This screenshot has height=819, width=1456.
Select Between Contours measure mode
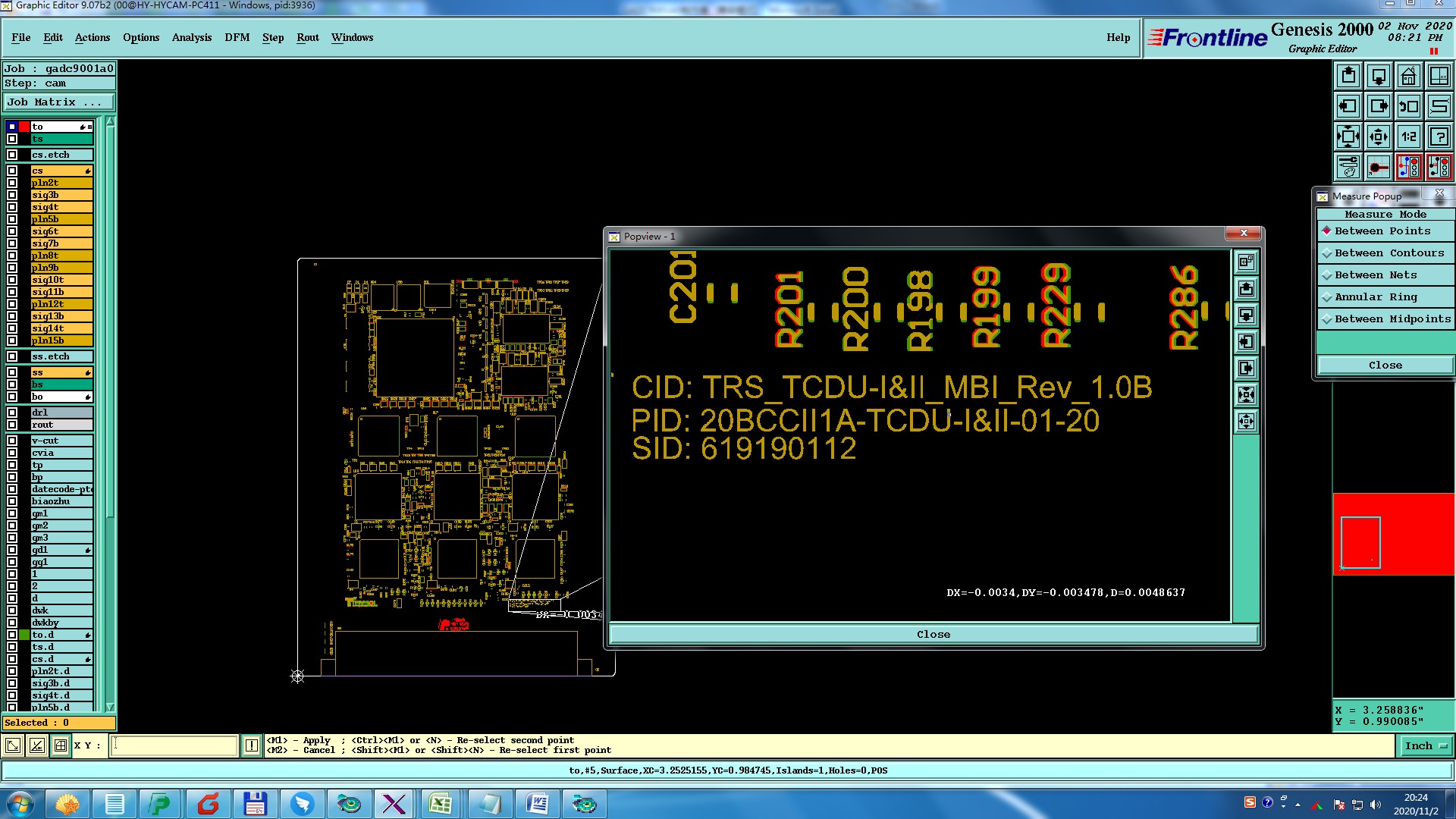click(x=1389, y=253)
